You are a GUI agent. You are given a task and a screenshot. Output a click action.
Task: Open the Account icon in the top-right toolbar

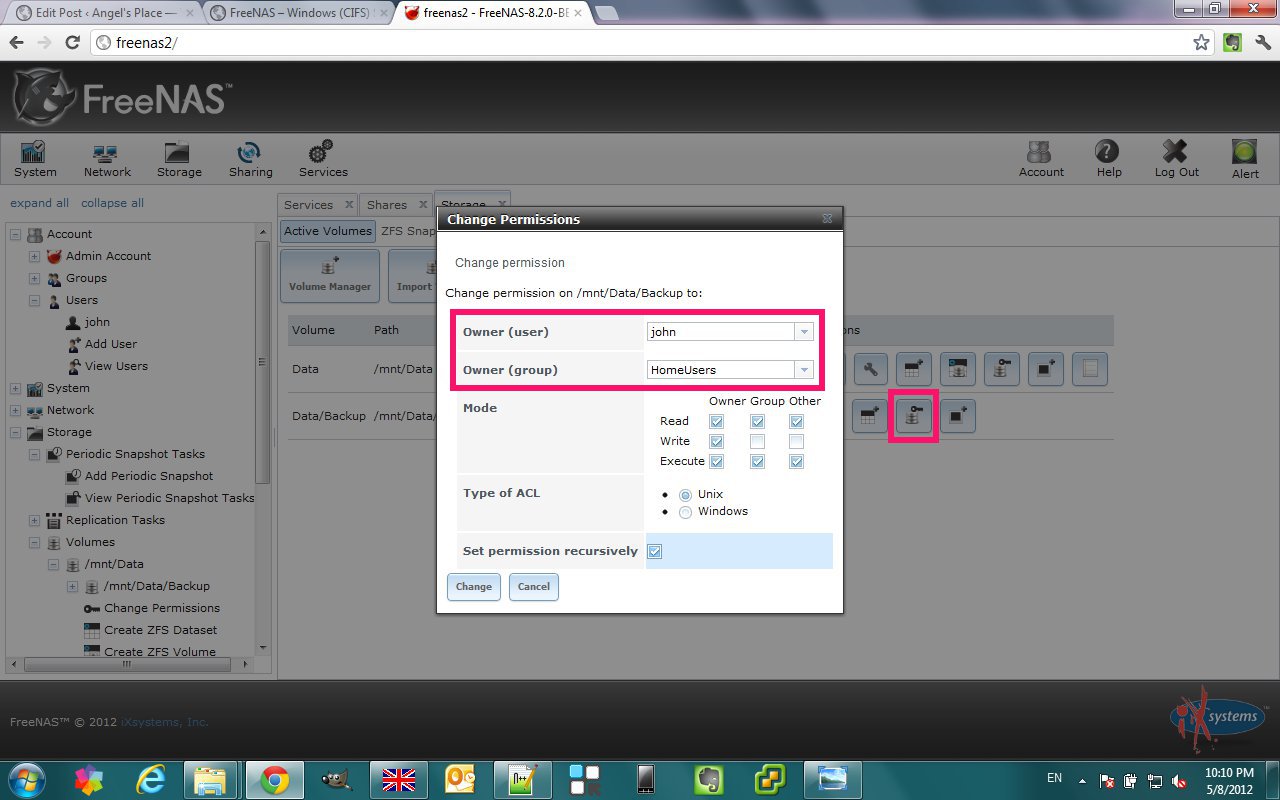point(1041,159)
